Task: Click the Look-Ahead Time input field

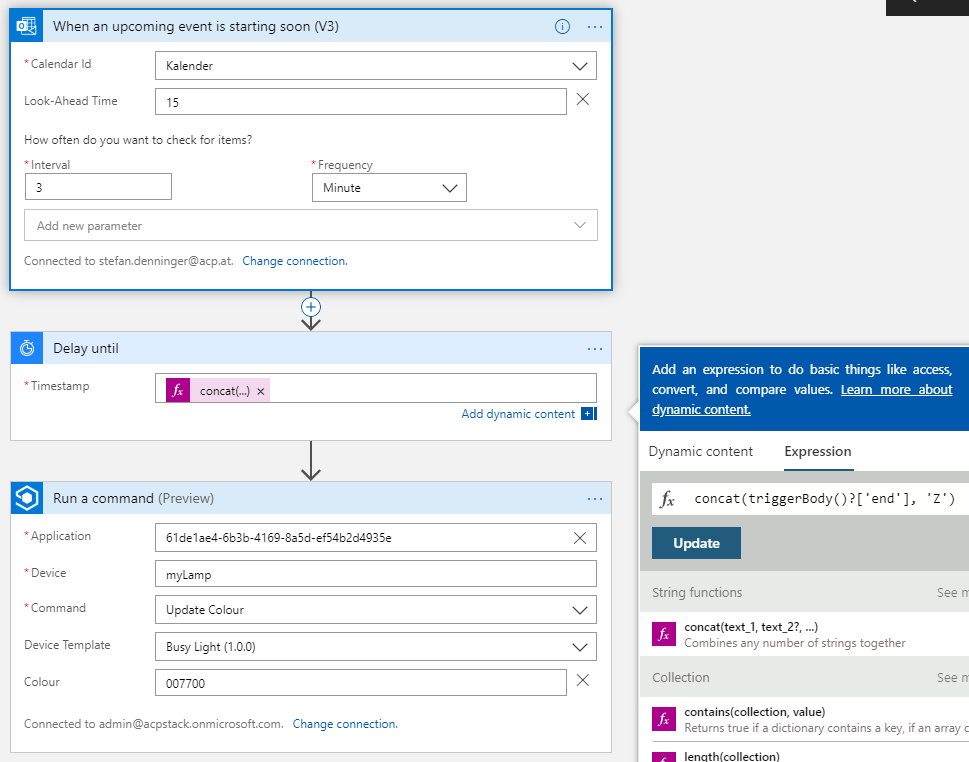Action: [x=361, y=102]
